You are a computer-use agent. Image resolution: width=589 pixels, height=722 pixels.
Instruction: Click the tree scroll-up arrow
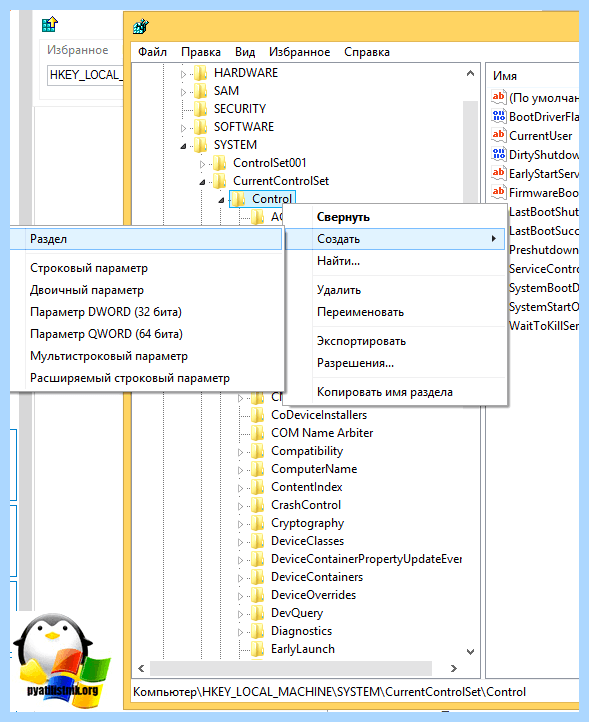coord(470,73)
